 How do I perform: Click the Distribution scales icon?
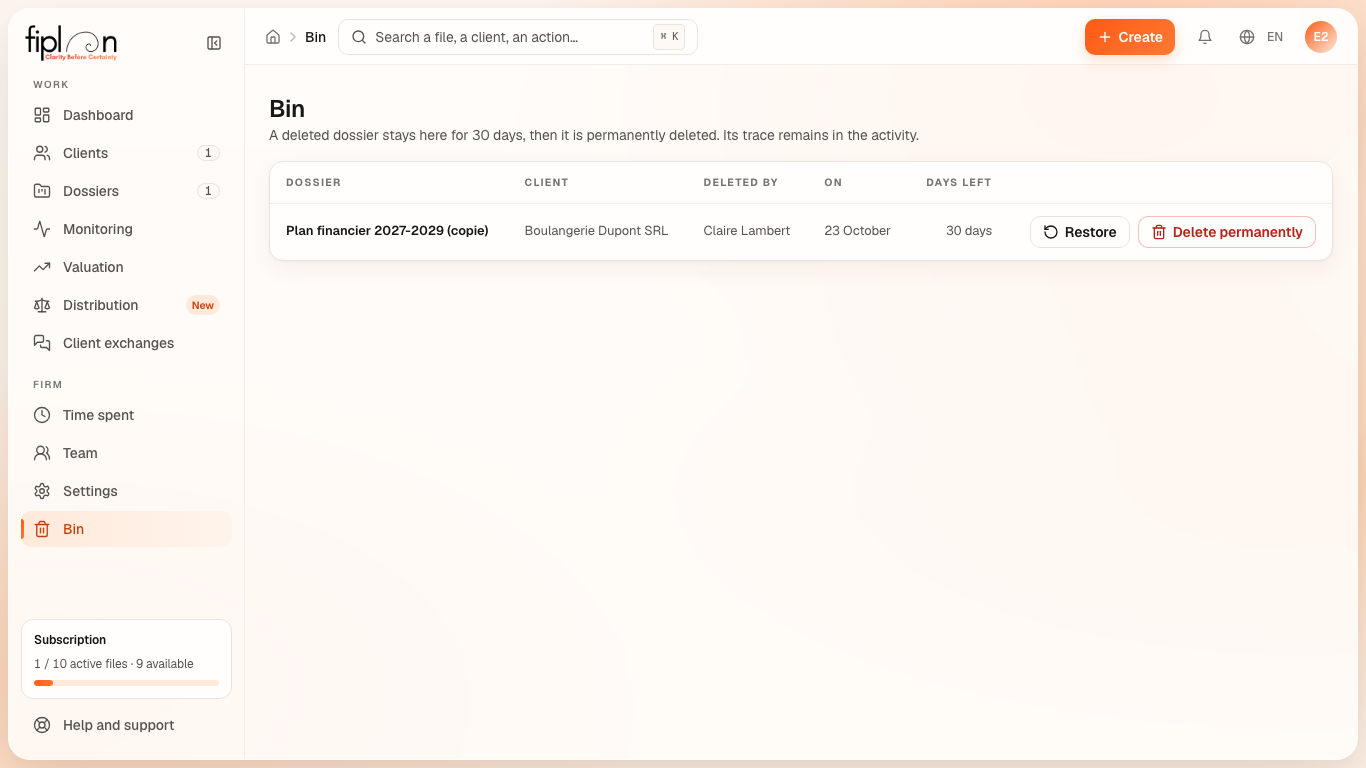point(42,305)
